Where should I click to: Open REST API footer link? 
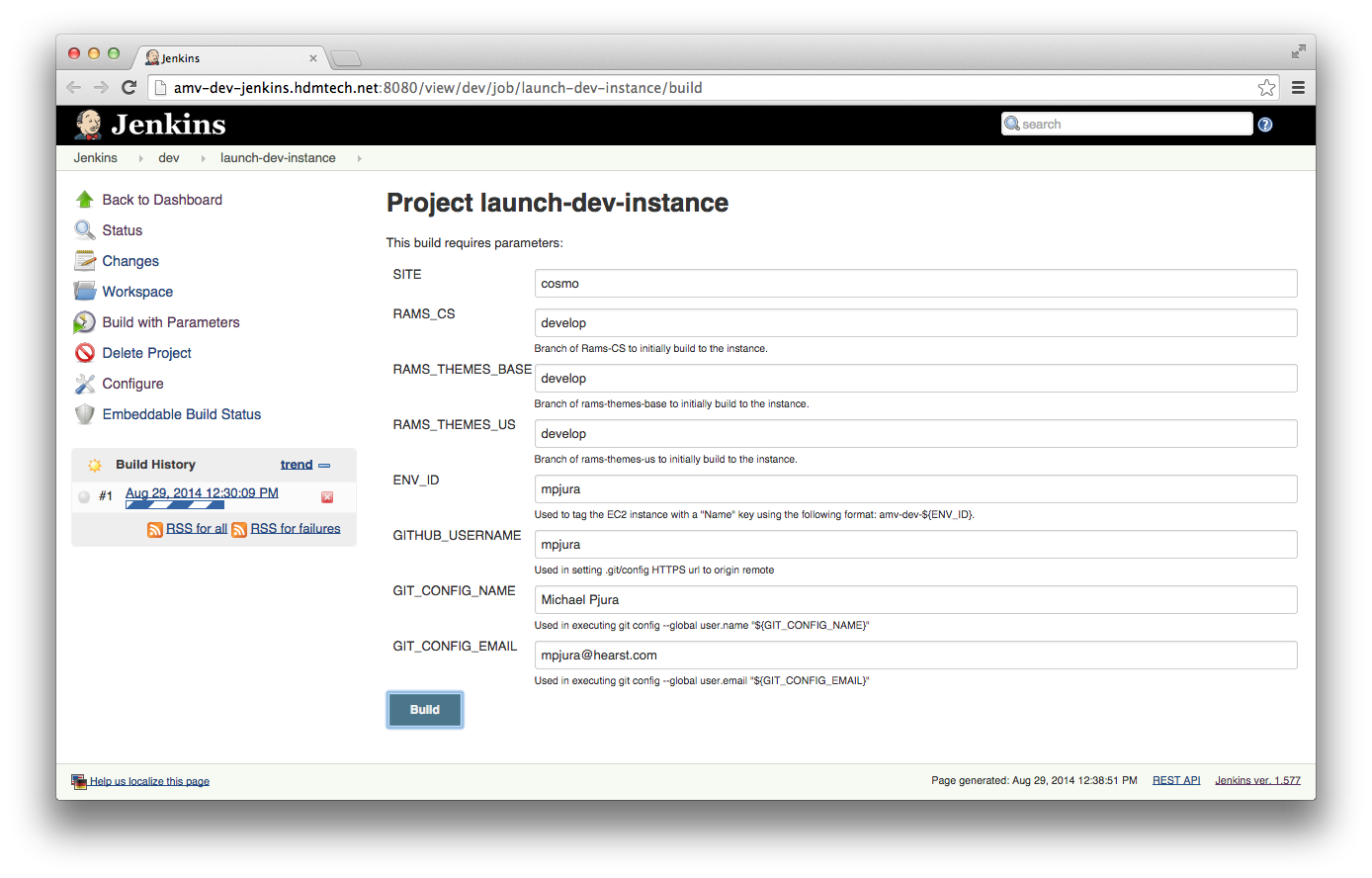point(1176,781)
